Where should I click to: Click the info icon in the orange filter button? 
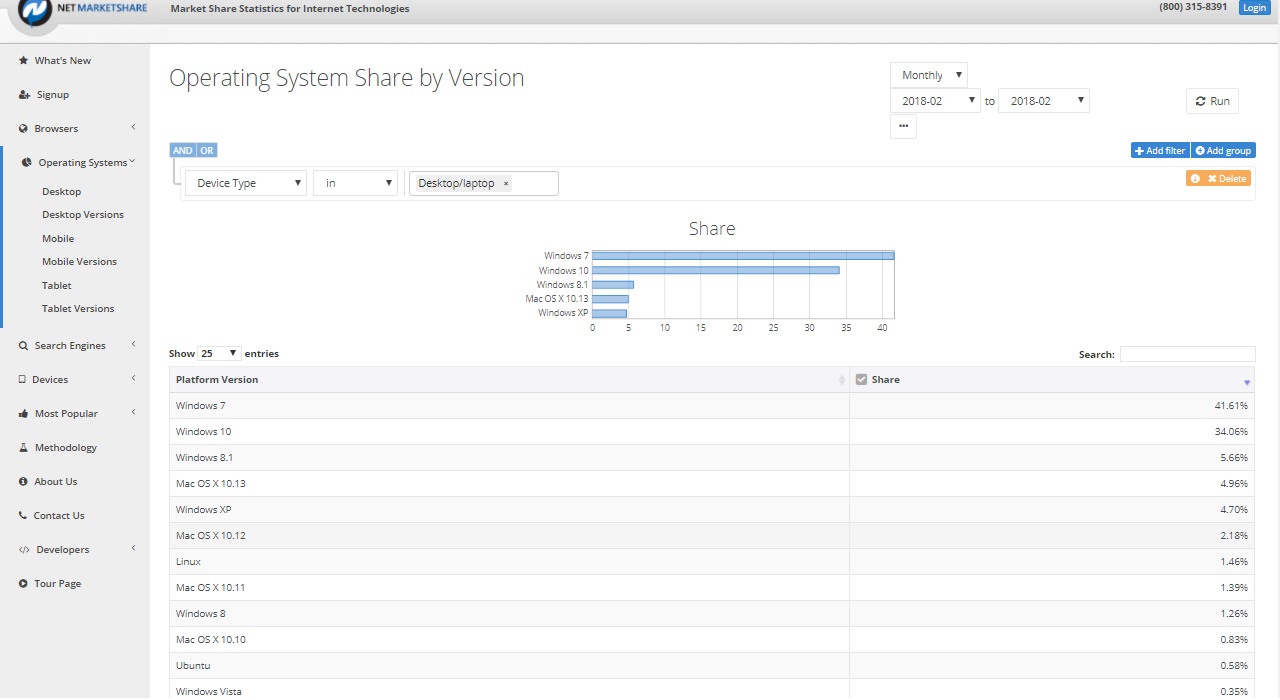(x=1195, y=179)
